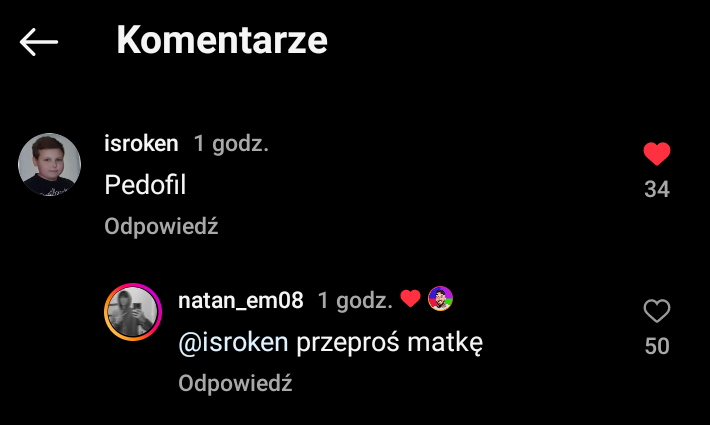Tap the small red heart creator-like badge

click(x=411, y=298)
